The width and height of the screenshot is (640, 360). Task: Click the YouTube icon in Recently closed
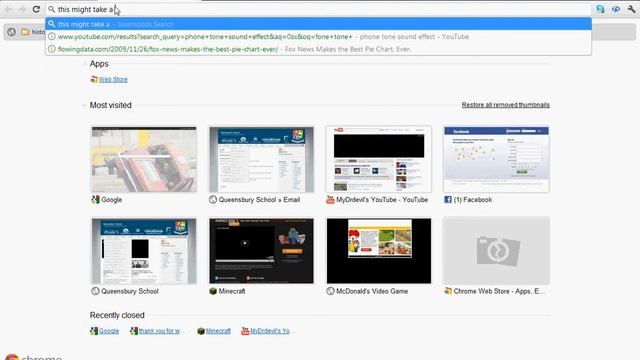pos(245,331)
